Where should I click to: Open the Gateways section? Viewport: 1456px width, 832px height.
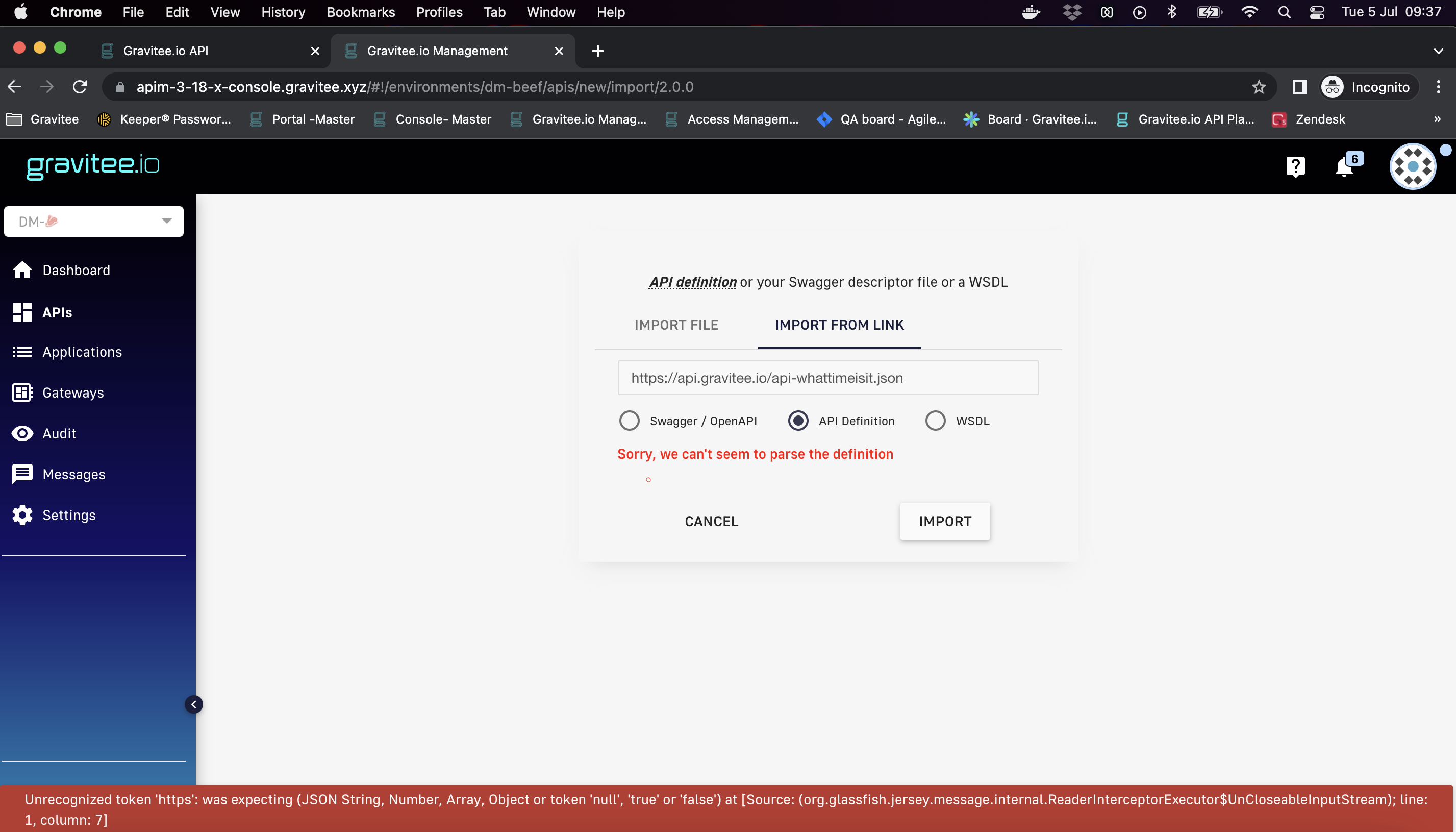72,393
